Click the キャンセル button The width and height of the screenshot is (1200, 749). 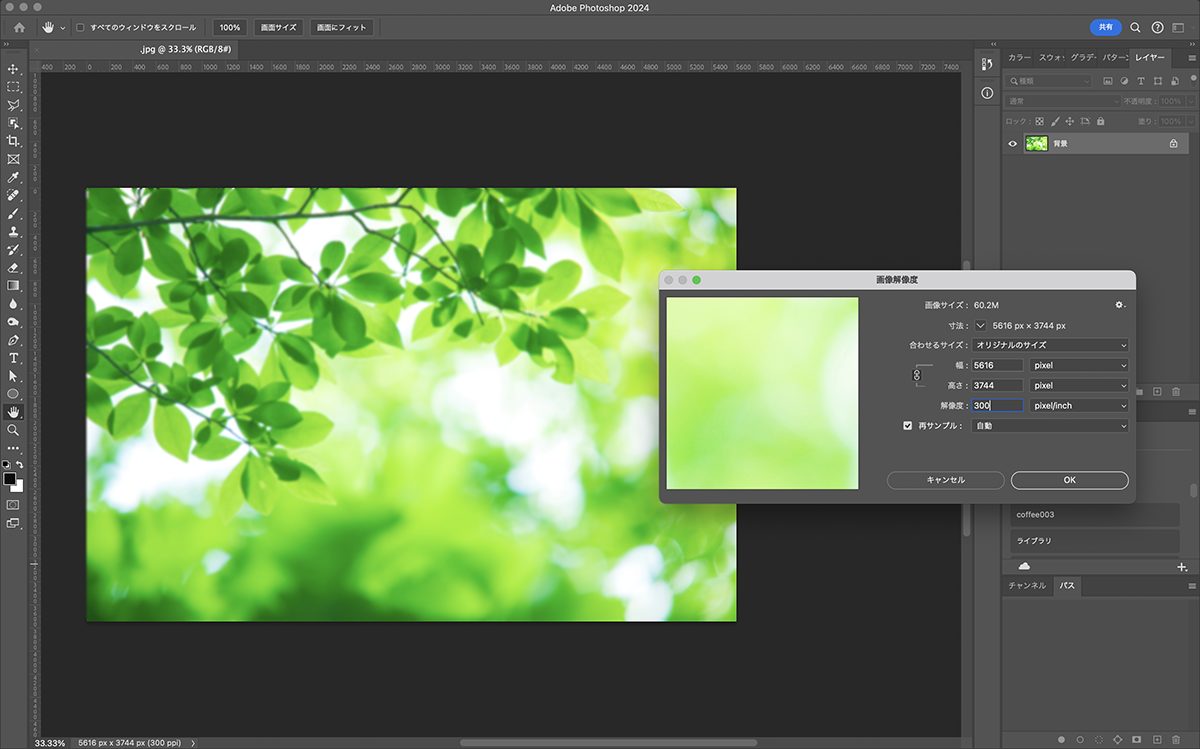coord(945,480)
